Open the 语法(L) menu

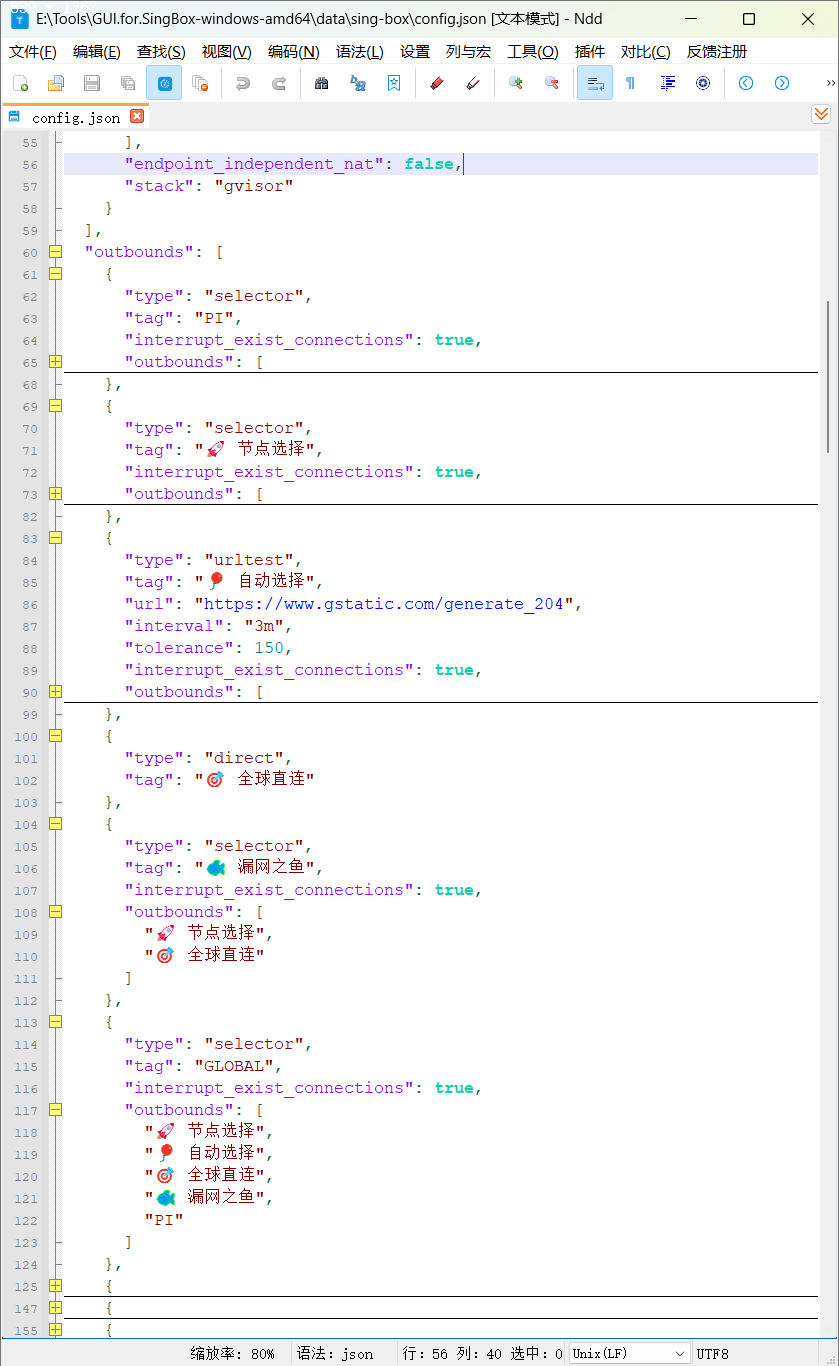pyautogui.click(x=360, y=52)
